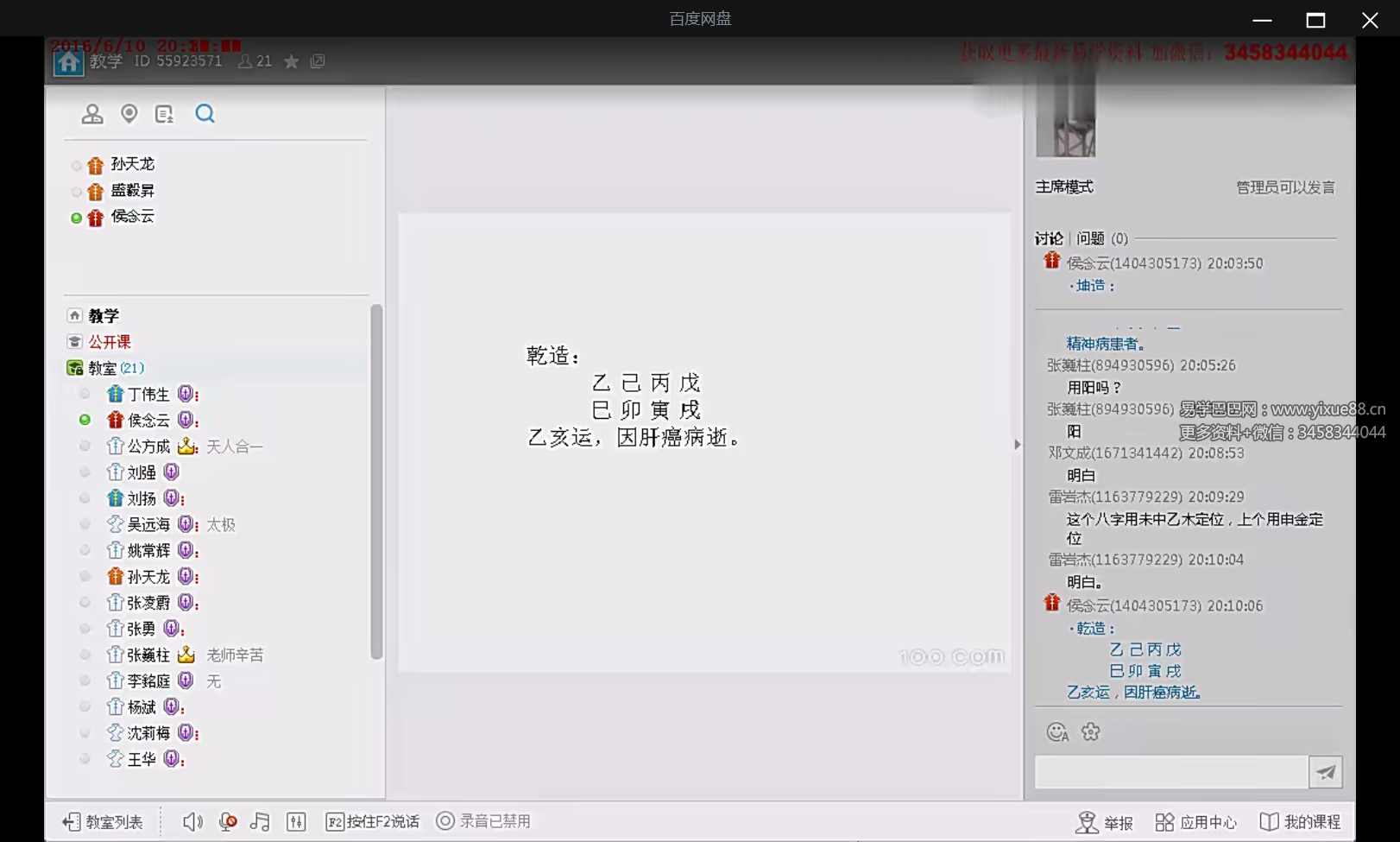Screen dimensions: 1400x842
Task: Send the chat message via paper plane icon
Action: [1326, 772]
